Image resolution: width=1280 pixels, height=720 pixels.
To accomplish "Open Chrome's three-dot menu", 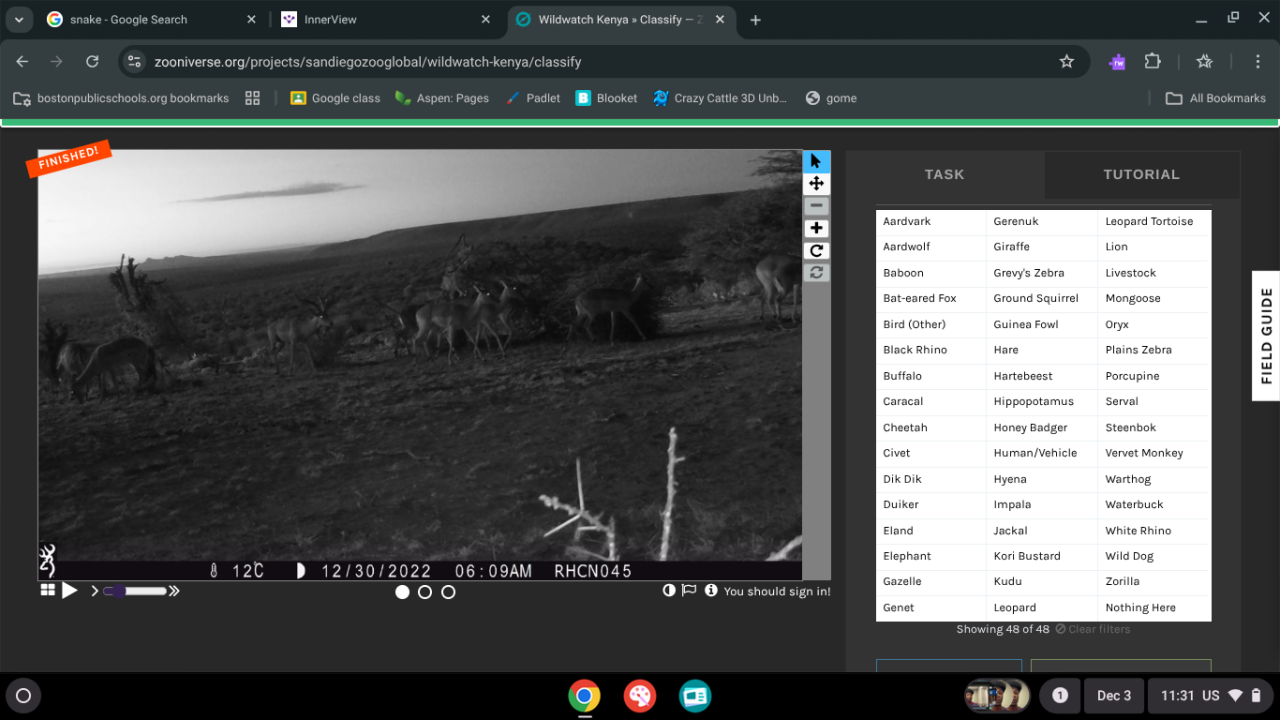I will click(1258, 62).
